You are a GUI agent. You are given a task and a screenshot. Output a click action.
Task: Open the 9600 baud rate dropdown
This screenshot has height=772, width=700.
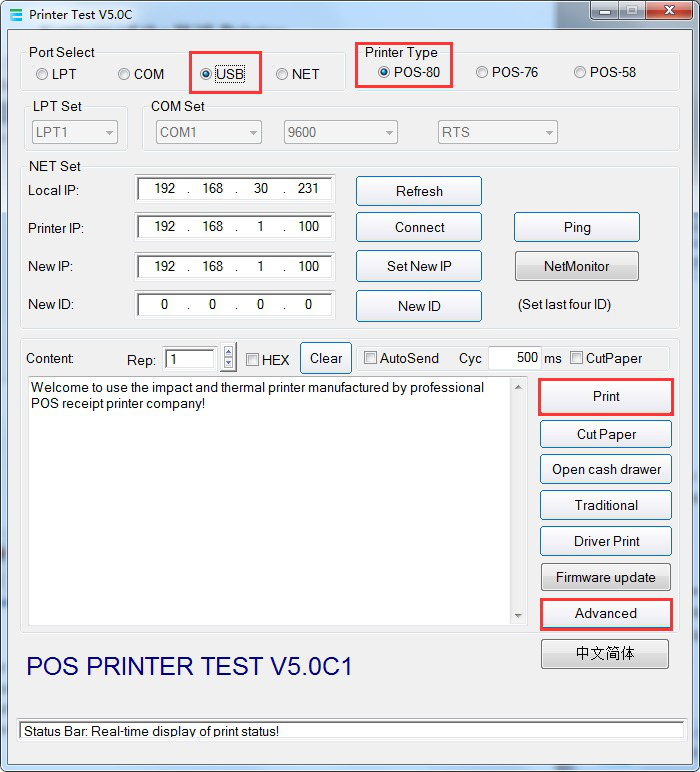[341, 132]
